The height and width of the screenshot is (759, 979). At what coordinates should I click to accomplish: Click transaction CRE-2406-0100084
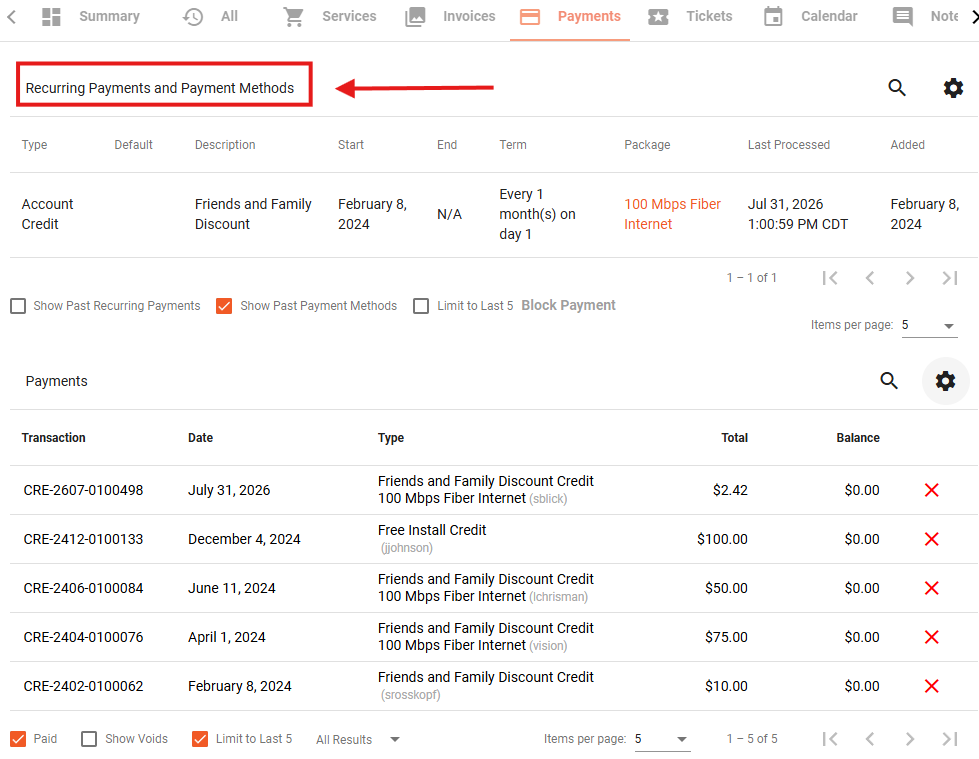tap(83, 588)
